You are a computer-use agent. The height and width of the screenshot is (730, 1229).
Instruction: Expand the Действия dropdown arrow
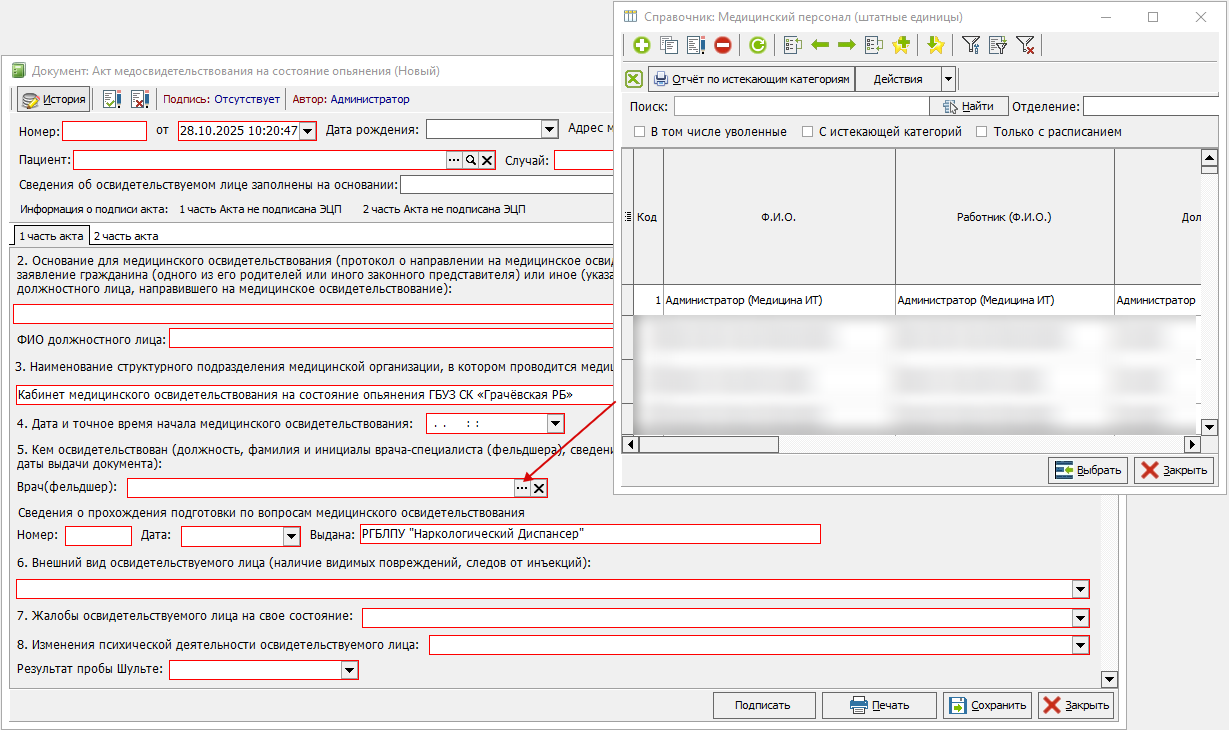coord(948,79)
